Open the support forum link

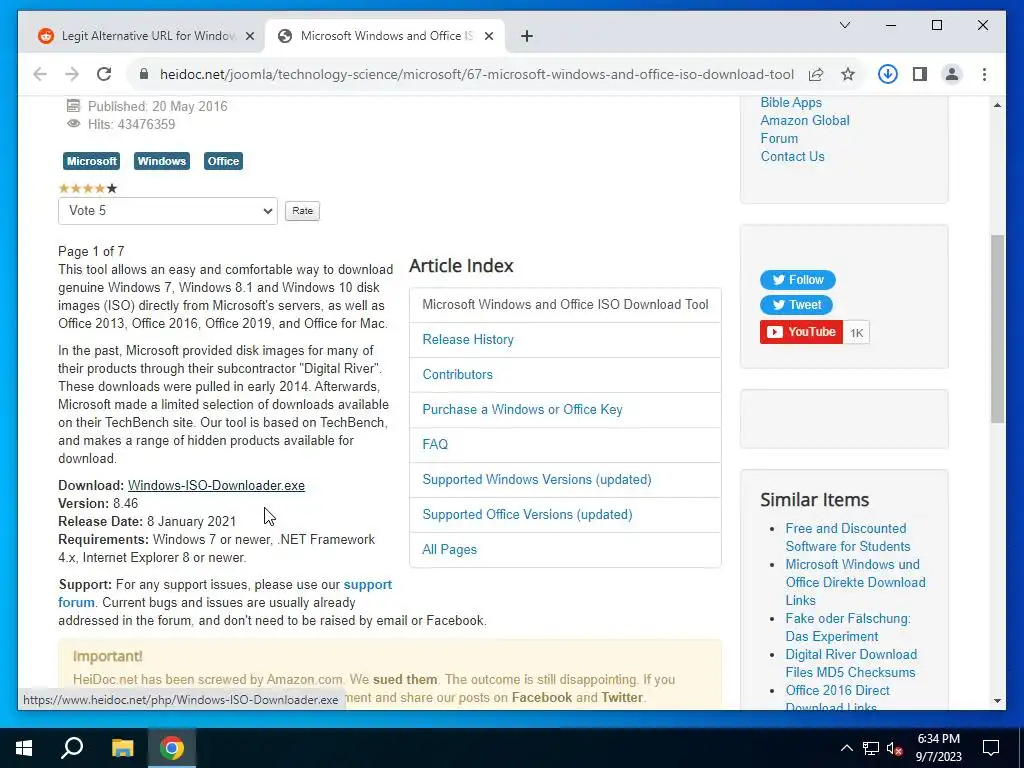tap(368, 584)
